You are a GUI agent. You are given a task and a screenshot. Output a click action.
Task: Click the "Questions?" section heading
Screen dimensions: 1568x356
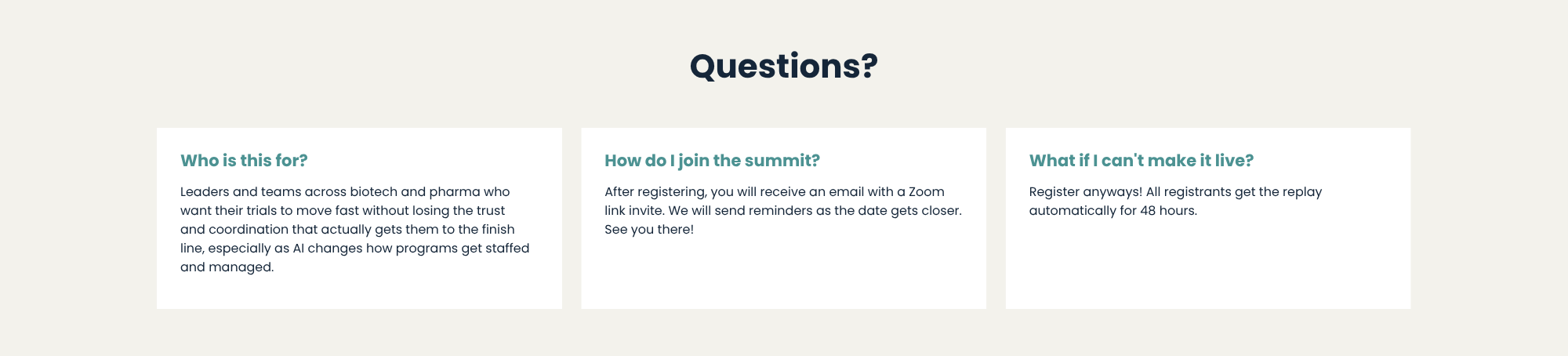coord(783,66)
